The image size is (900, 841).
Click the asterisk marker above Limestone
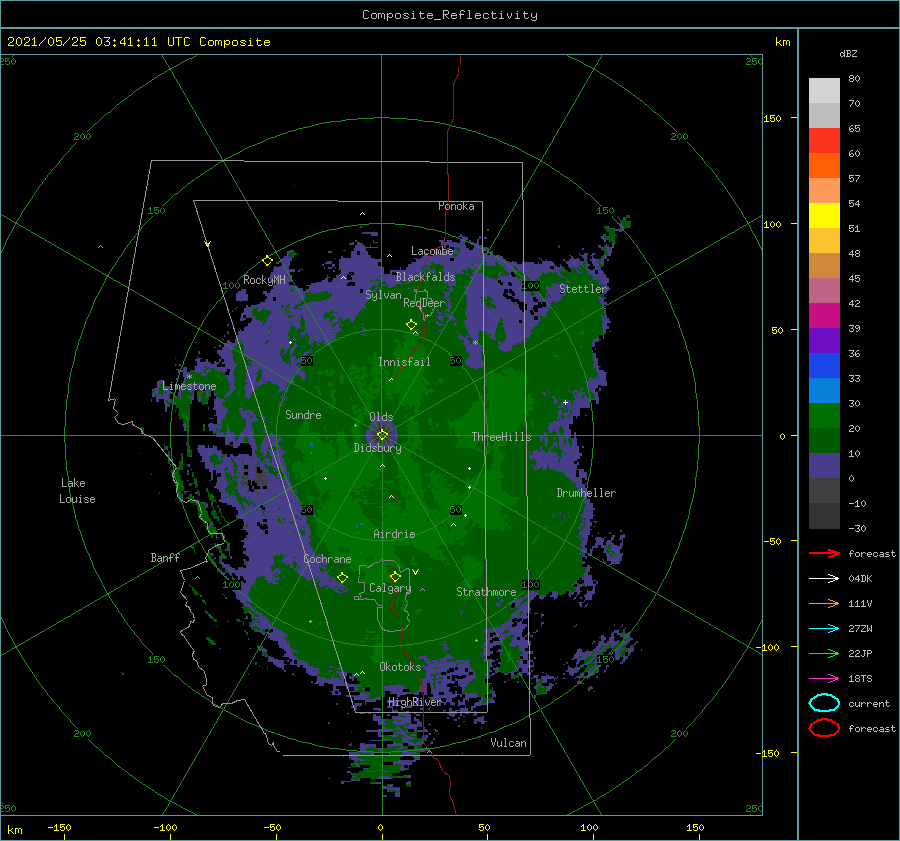[x=189, y=377]
